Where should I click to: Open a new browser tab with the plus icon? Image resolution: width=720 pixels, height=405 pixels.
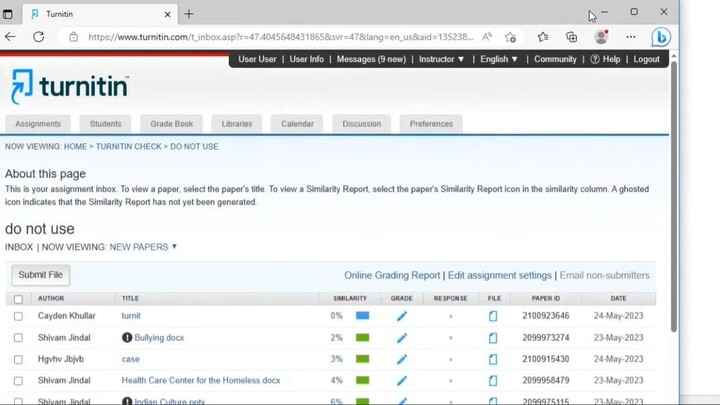coord(189,14)
